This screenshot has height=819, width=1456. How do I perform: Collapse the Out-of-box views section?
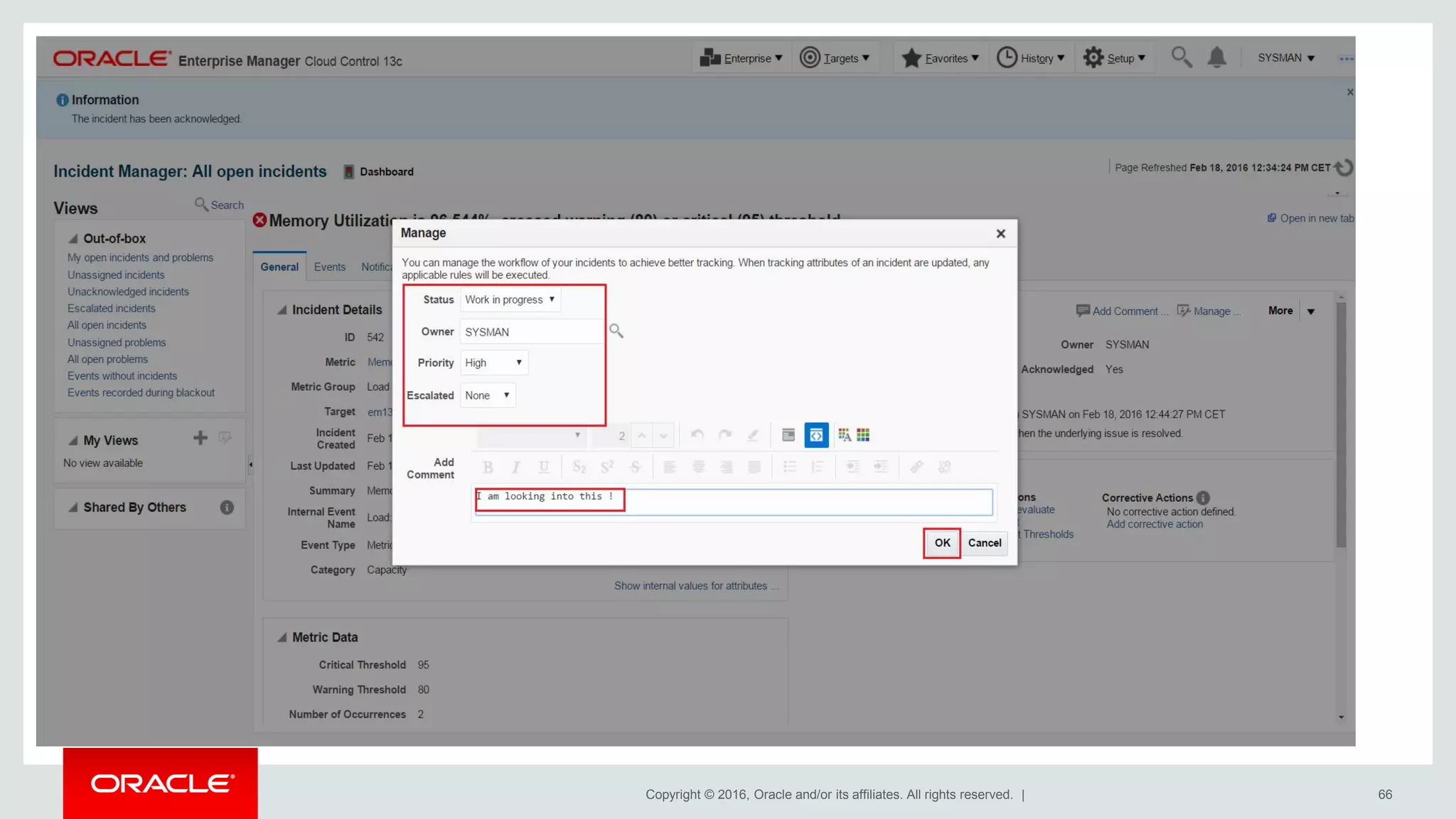[x=73, y=239]
